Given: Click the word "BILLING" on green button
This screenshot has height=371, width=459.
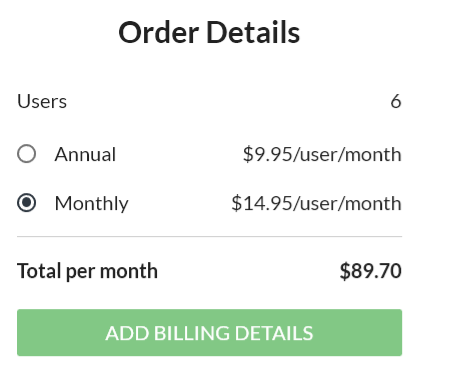Looking at the screenshot, I should click(x=191, y=333).
